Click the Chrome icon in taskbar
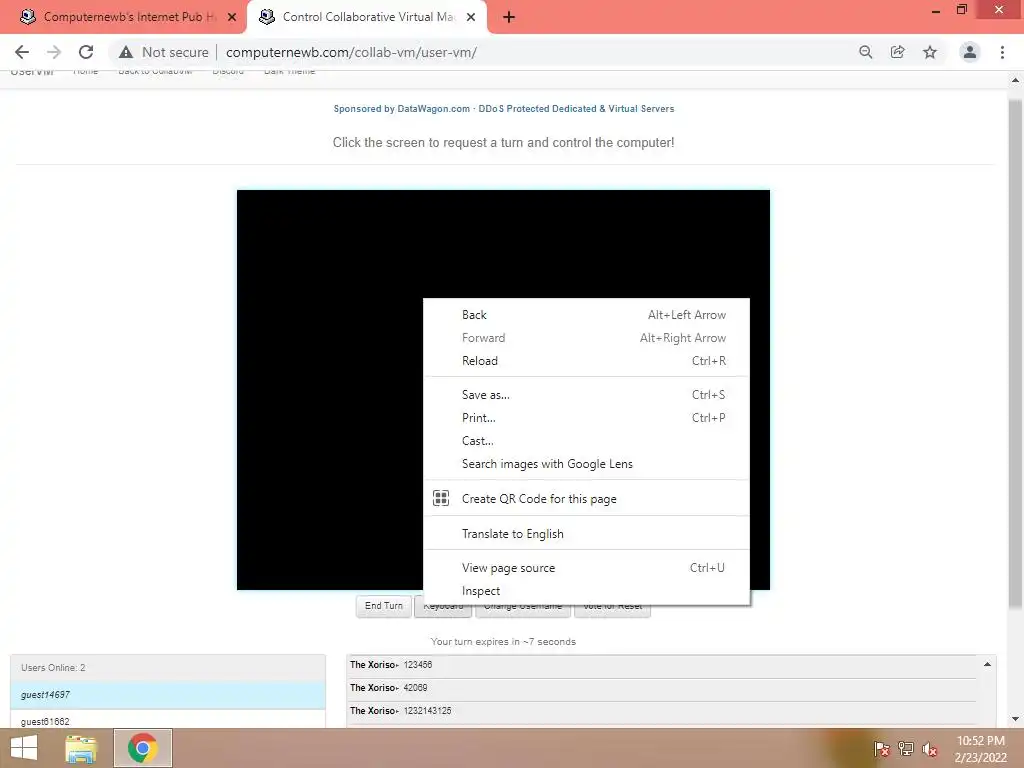The image size is (1024, 768). point(142,748)
